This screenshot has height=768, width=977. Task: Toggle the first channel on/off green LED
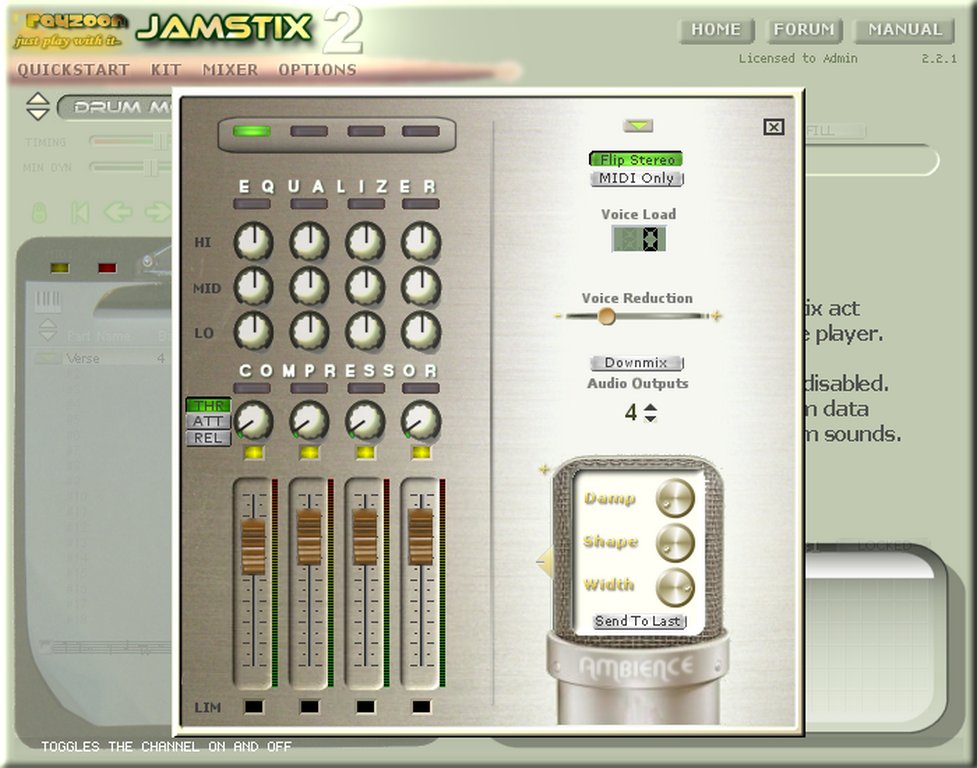252,131
